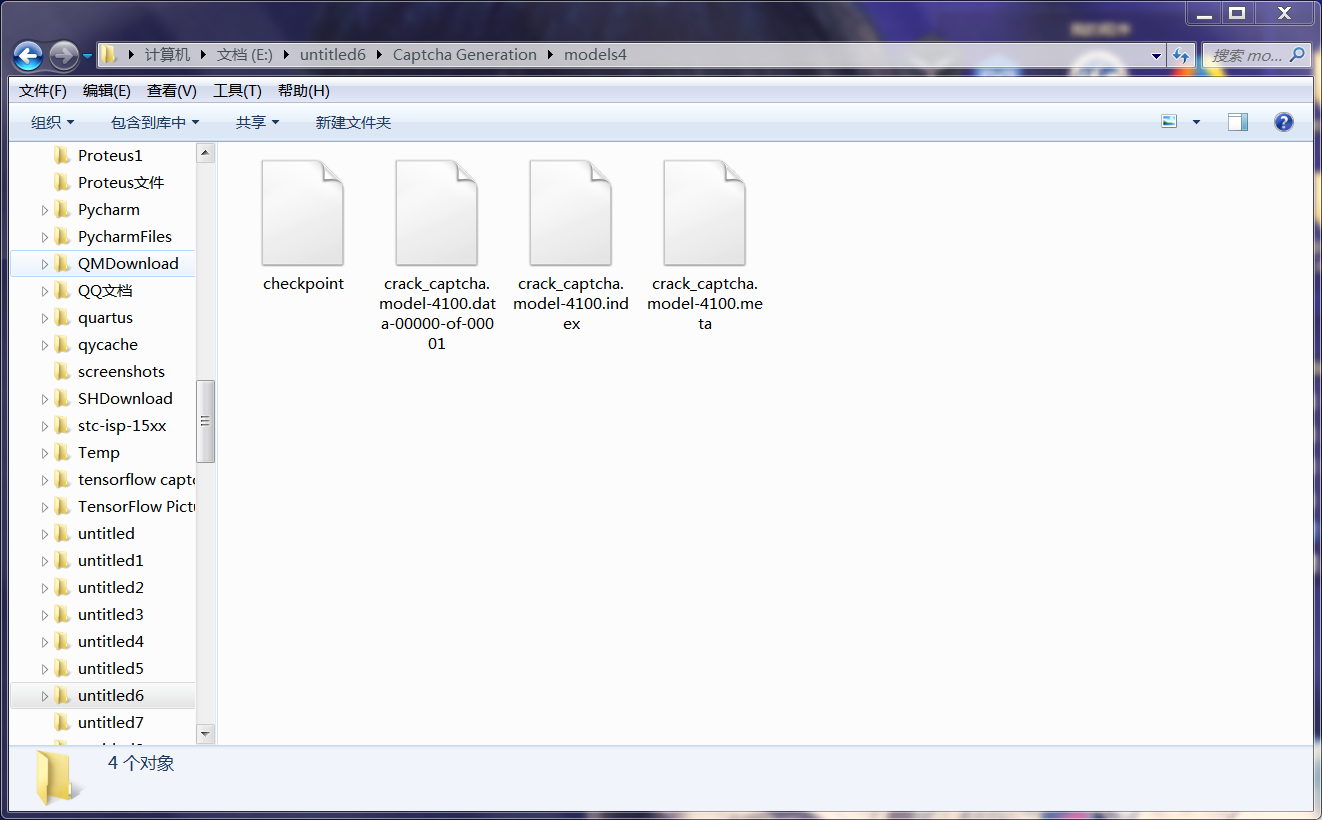Viewport: 1322px width, 820px height.
Task: Click the folder tree scroll down arrow
Action: 206,734
